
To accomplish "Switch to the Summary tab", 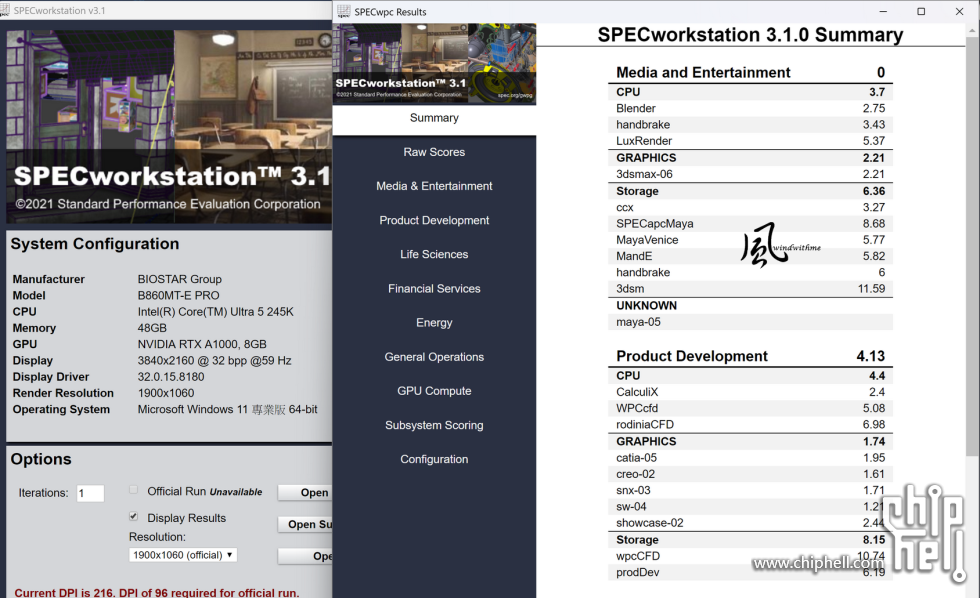I will (x=434, y=117).
